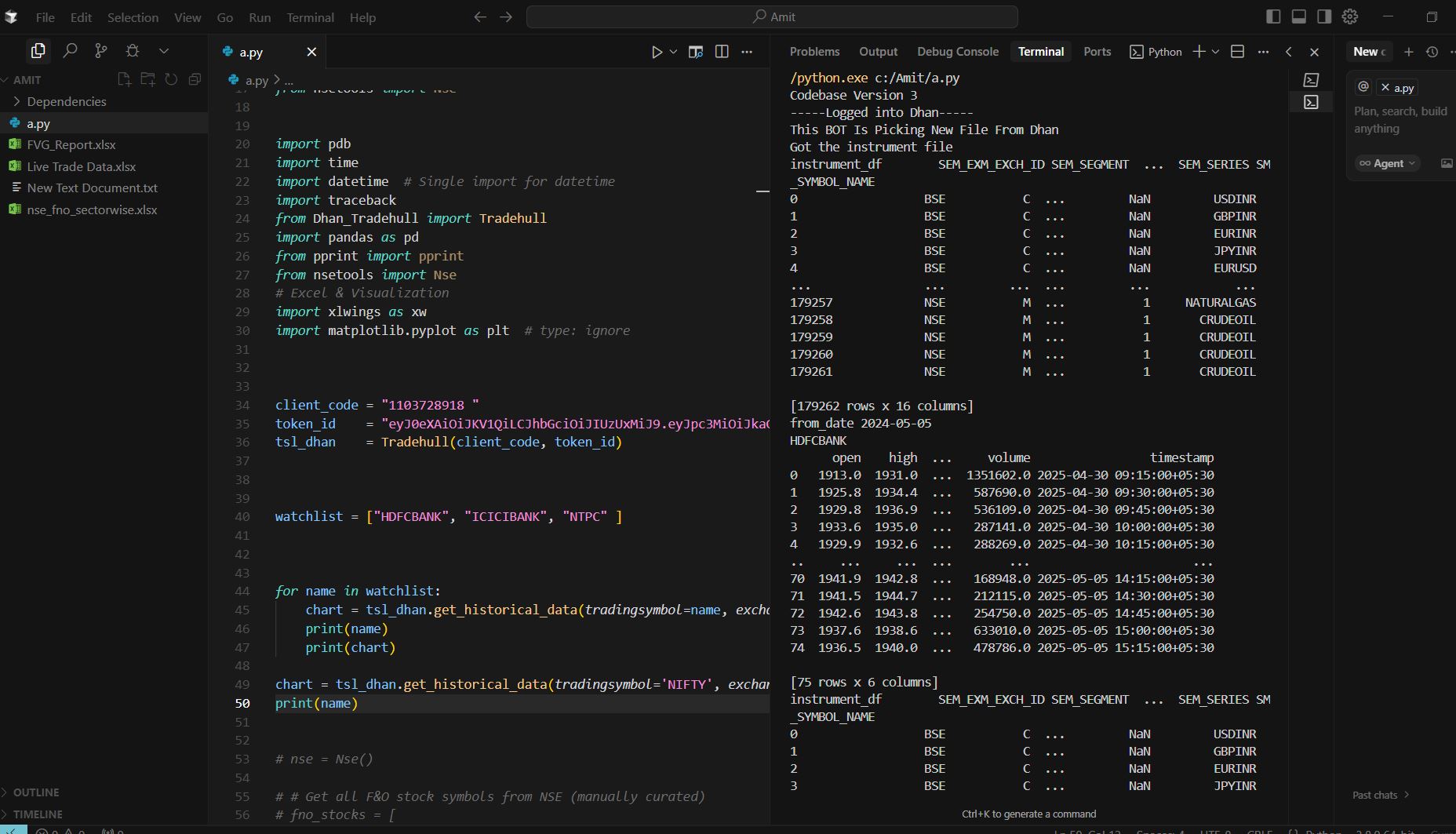Image resolution: width=1456 pixels, height=834 pixels.
Task: Expand the Dependencies folder
Action: pyautogui.click(x=66, y=101)
